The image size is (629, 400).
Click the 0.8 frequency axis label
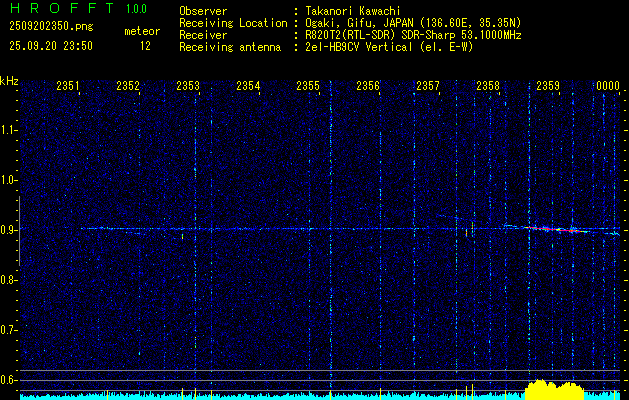9,280
